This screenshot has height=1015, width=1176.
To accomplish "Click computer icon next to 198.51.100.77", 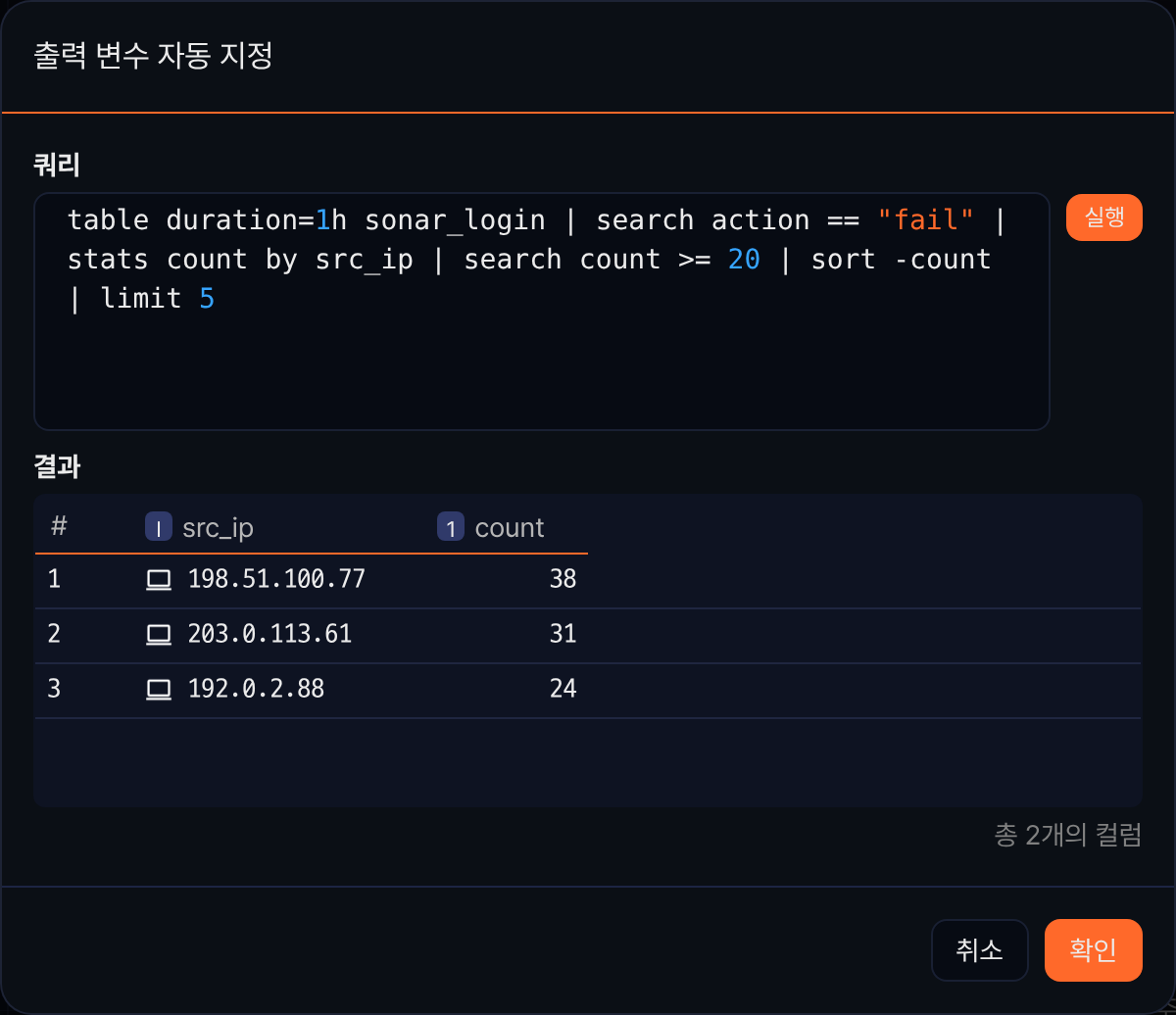I will click(x=159, y=580).
